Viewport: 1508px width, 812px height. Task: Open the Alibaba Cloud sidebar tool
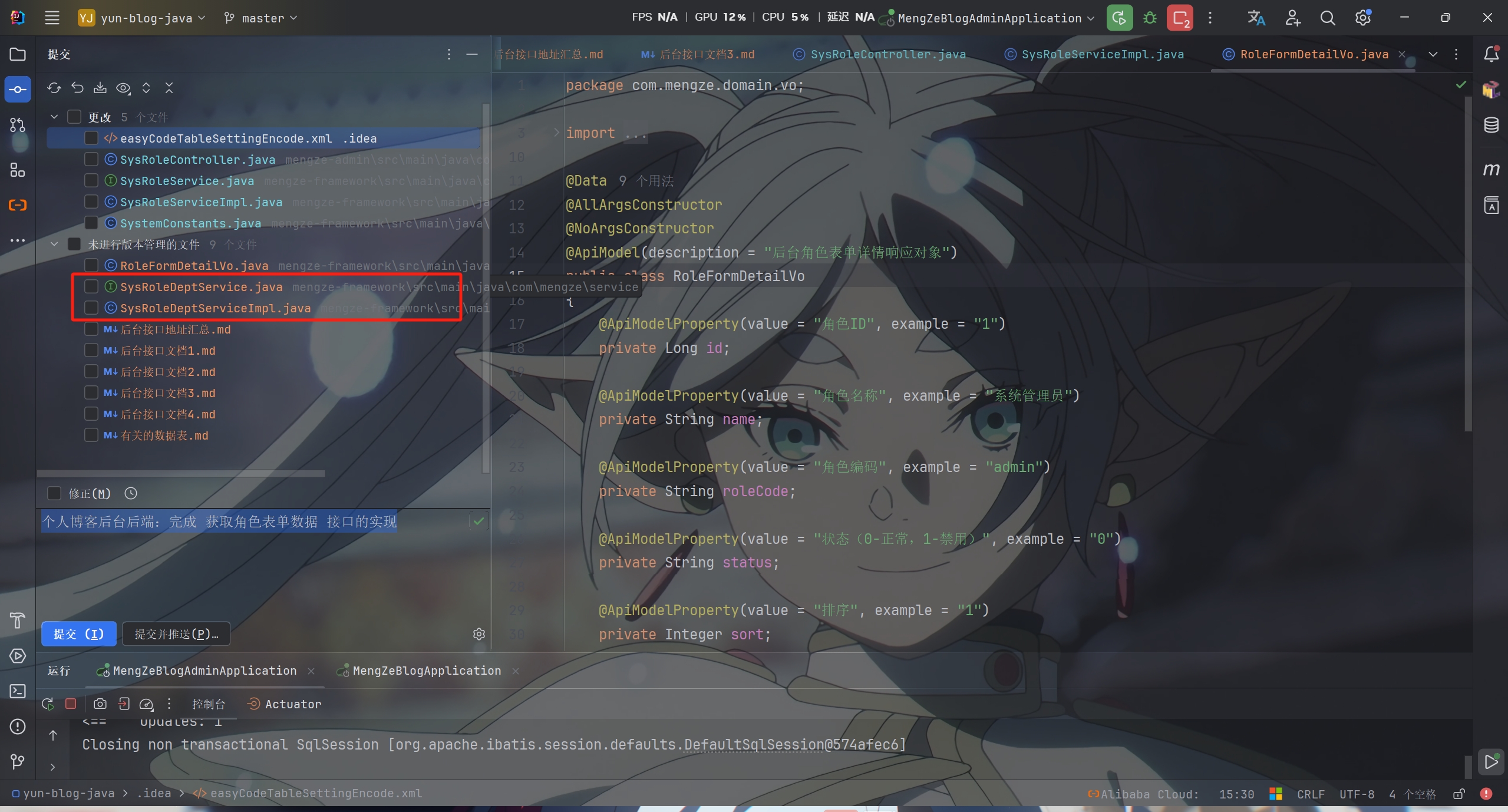pos(18,205)
